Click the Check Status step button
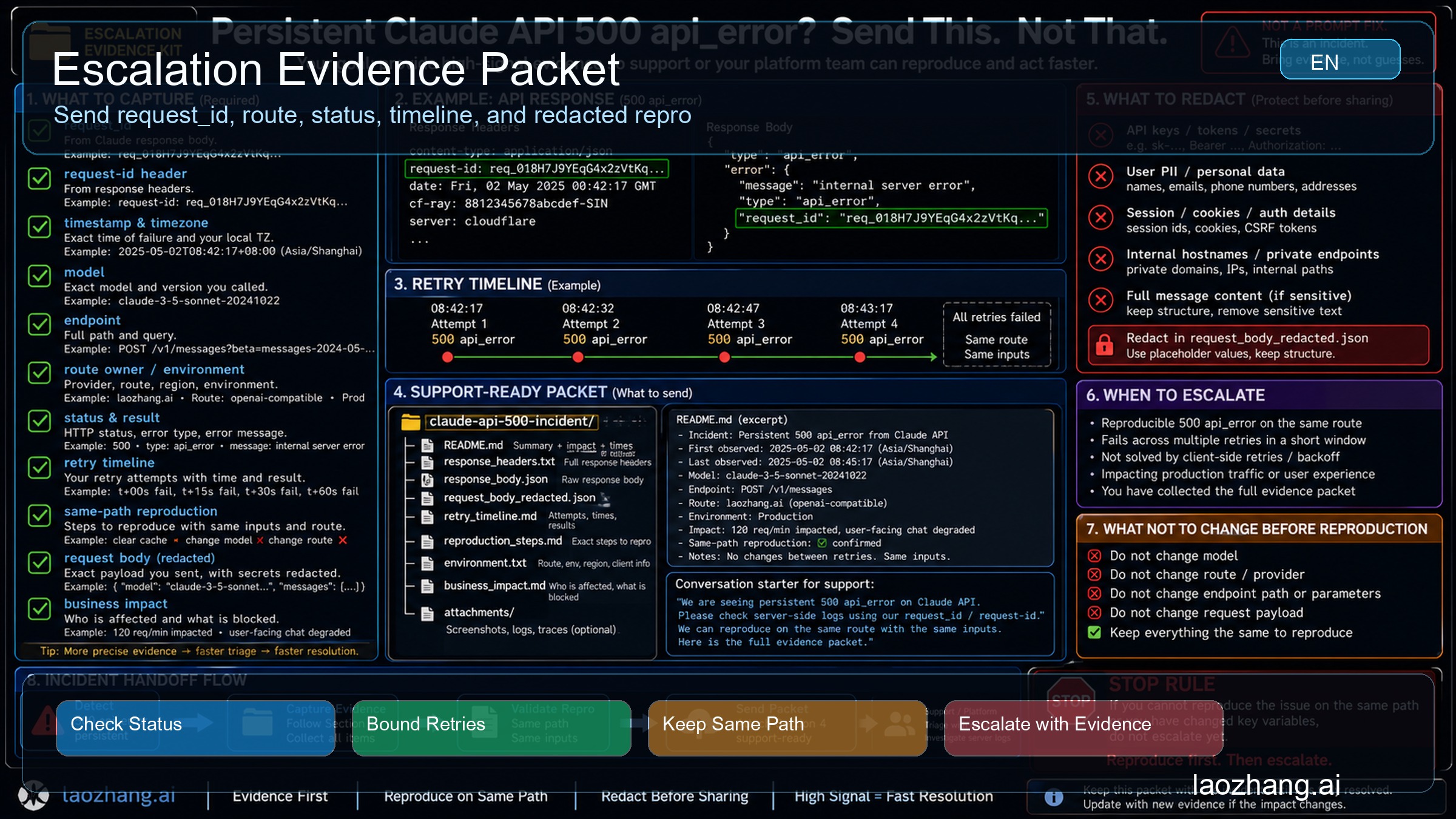Viewport: 1456px width, 819px height. [x=195, y=728]
